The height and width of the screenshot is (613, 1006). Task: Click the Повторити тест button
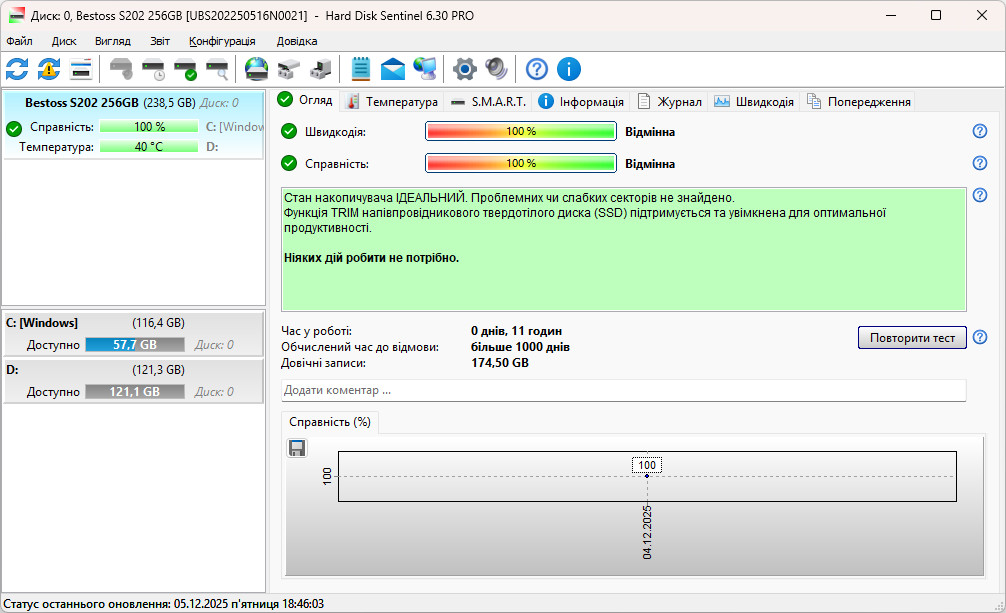[912, 338]
